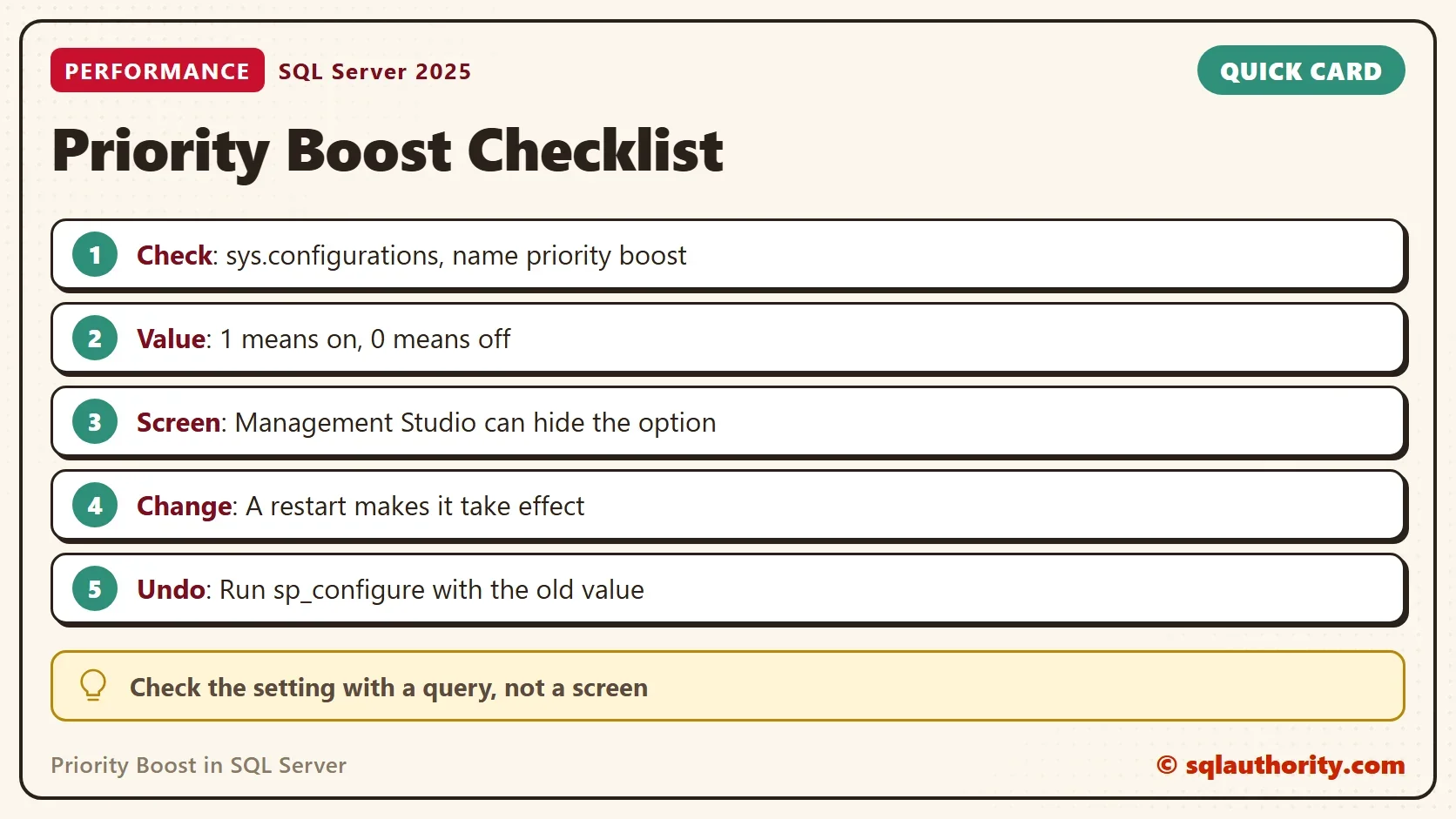Screen dimensions: 1456x819
Task: Click the copyright symbol before sqlauthority.com
Action: coord(1167,765)
